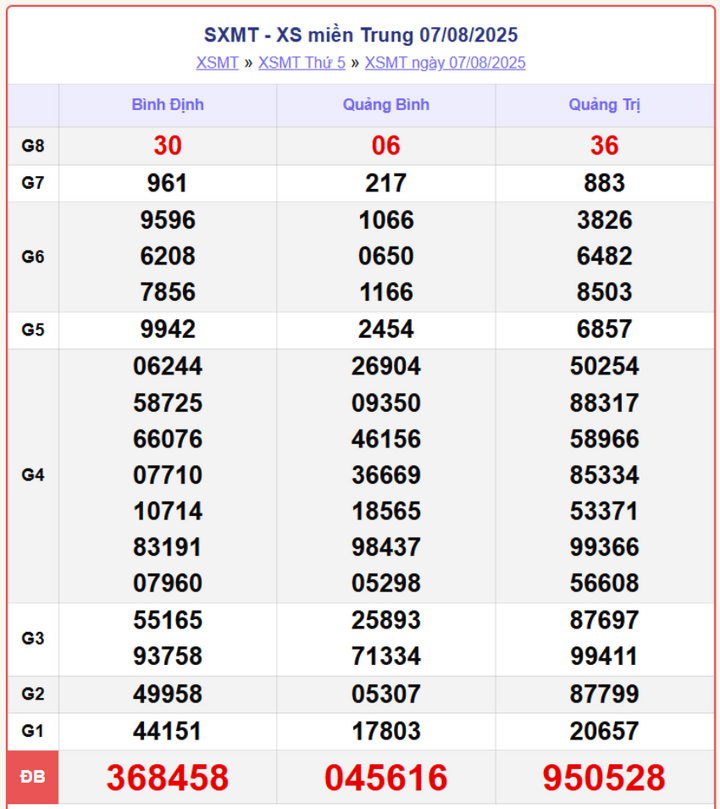Viewport: 720px width, 809px height.
Task: Click G4 number 36669
Action: 386,475
